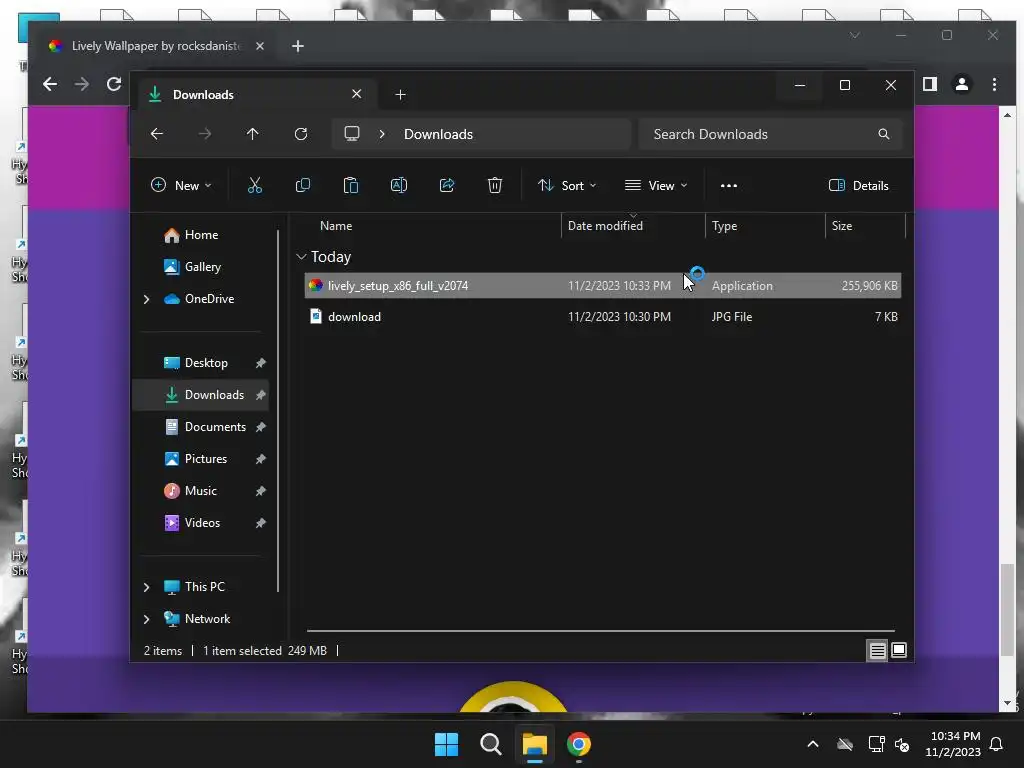Sort by Size column header
The image size is (1024, 768).
(x=842, y=226)
